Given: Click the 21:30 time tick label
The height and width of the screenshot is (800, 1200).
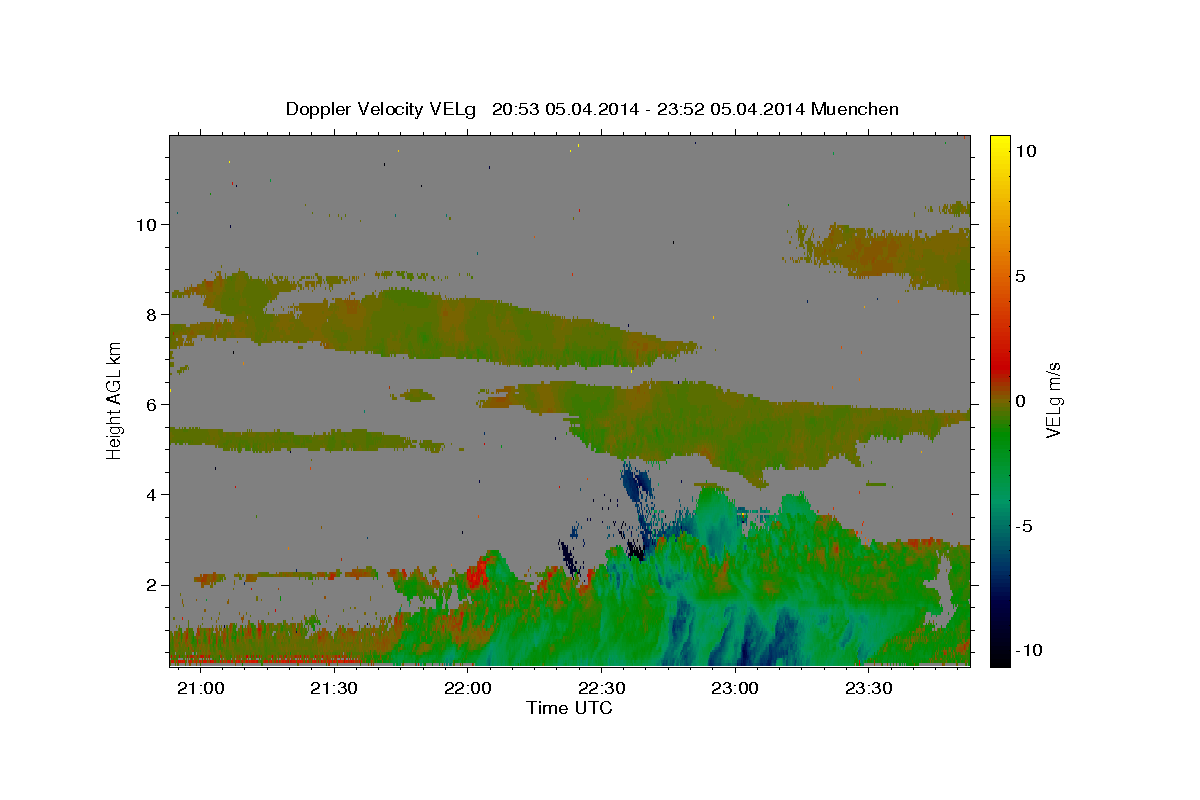Looking at the screenshot, I should click(334, 689).
